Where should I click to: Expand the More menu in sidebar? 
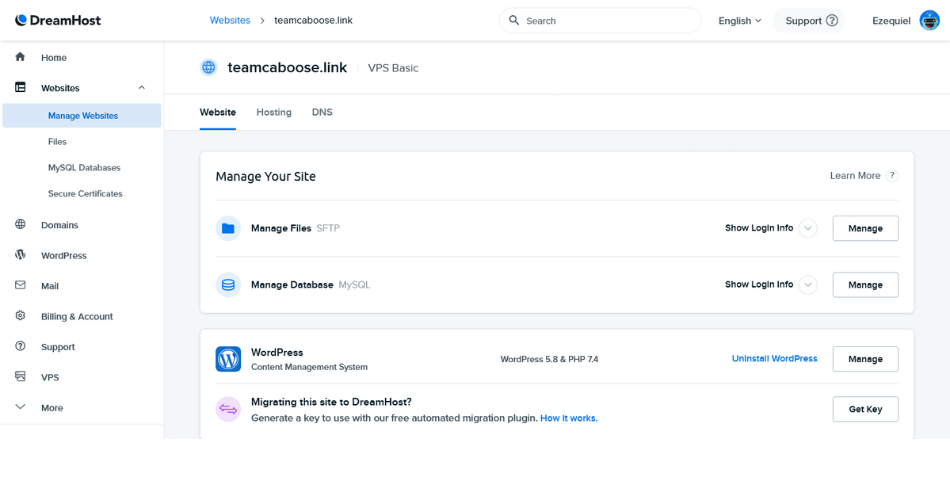[x=20, y=408]
